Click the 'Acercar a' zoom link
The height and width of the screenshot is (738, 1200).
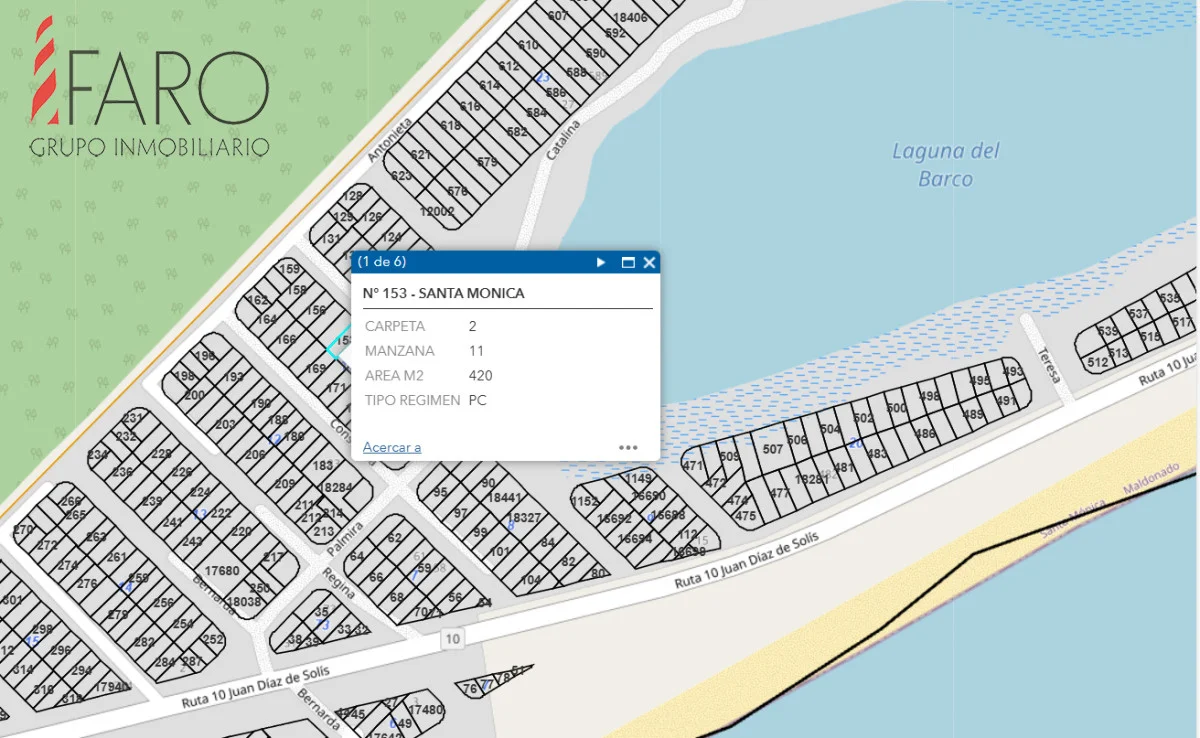click(x=392, y=447)
